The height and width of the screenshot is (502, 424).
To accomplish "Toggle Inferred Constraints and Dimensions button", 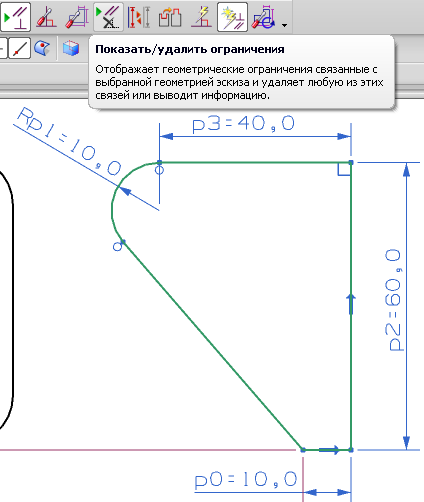I will click(232, 17).
